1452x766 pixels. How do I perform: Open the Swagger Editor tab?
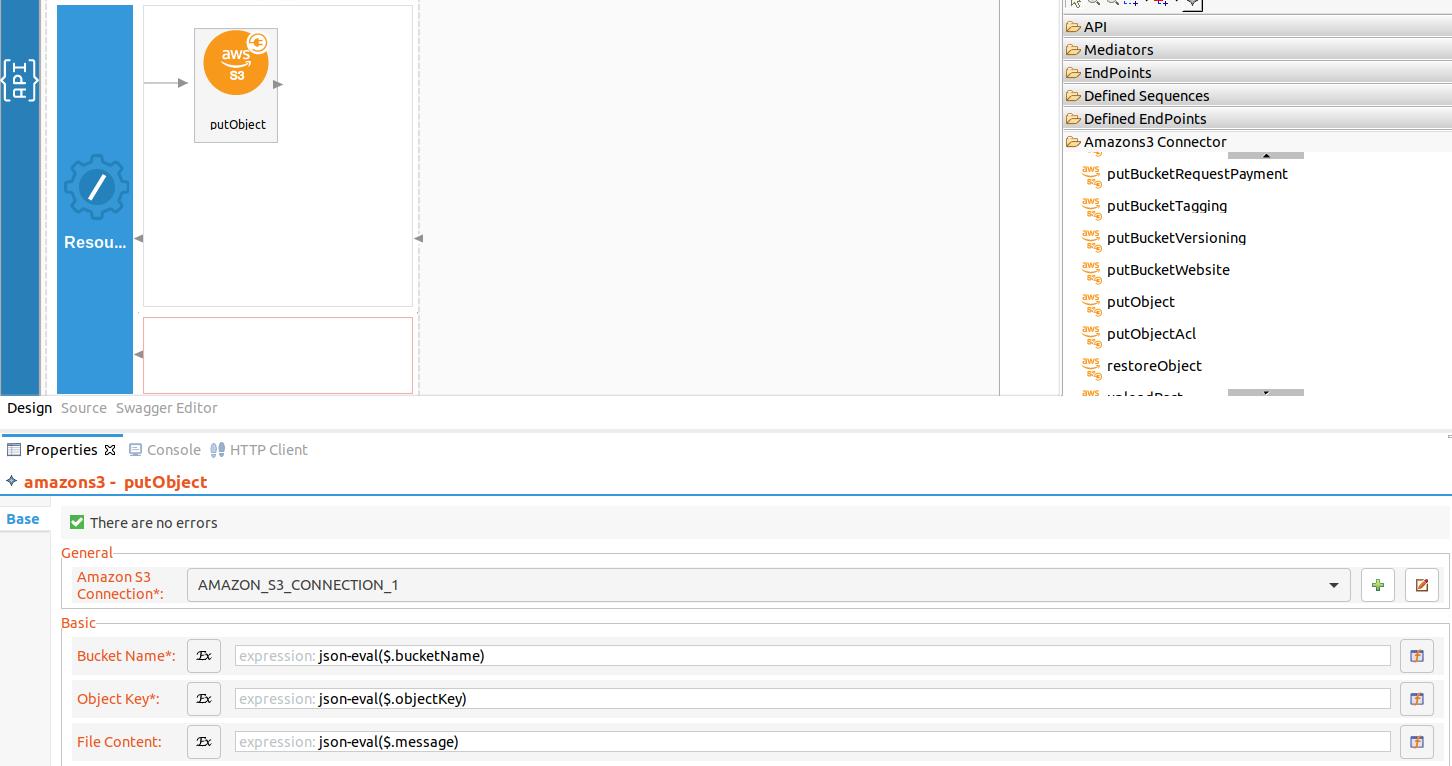click(x=166, y=408)
